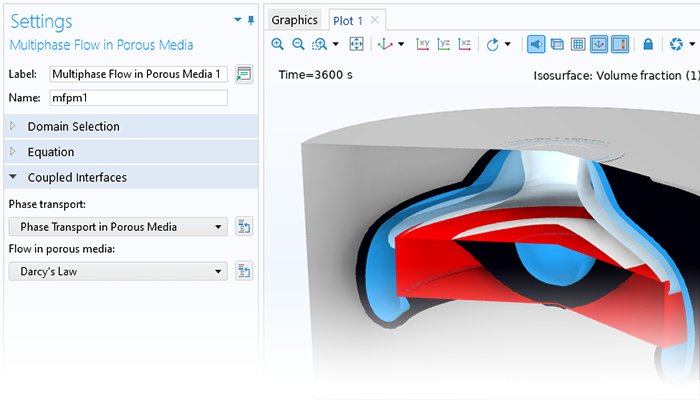Toggle the axis orientation display
Image resolution: width=700 pixels, height=400 pixels.
(599, 44)
